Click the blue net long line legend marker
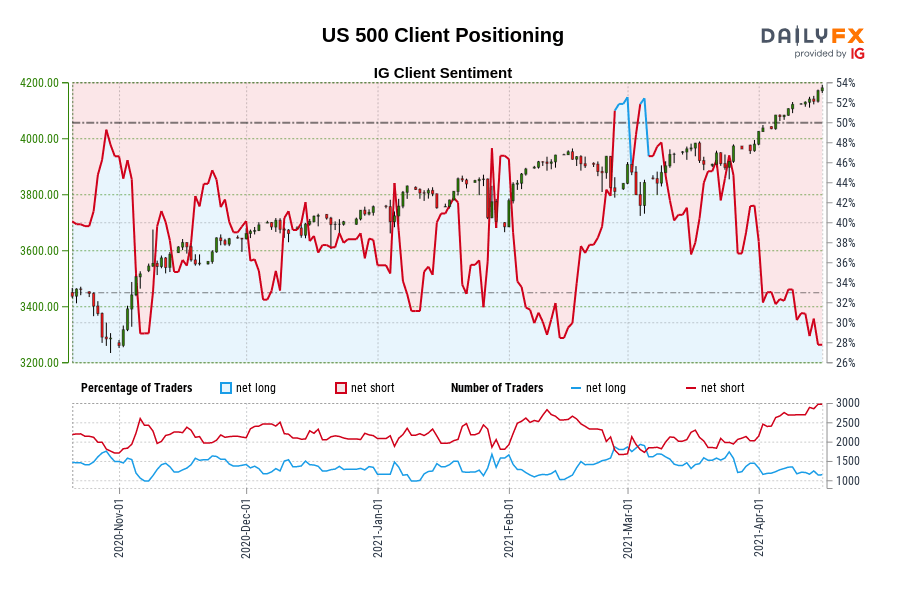Viewport: 900px width, 600px height. tap(576, 389)
